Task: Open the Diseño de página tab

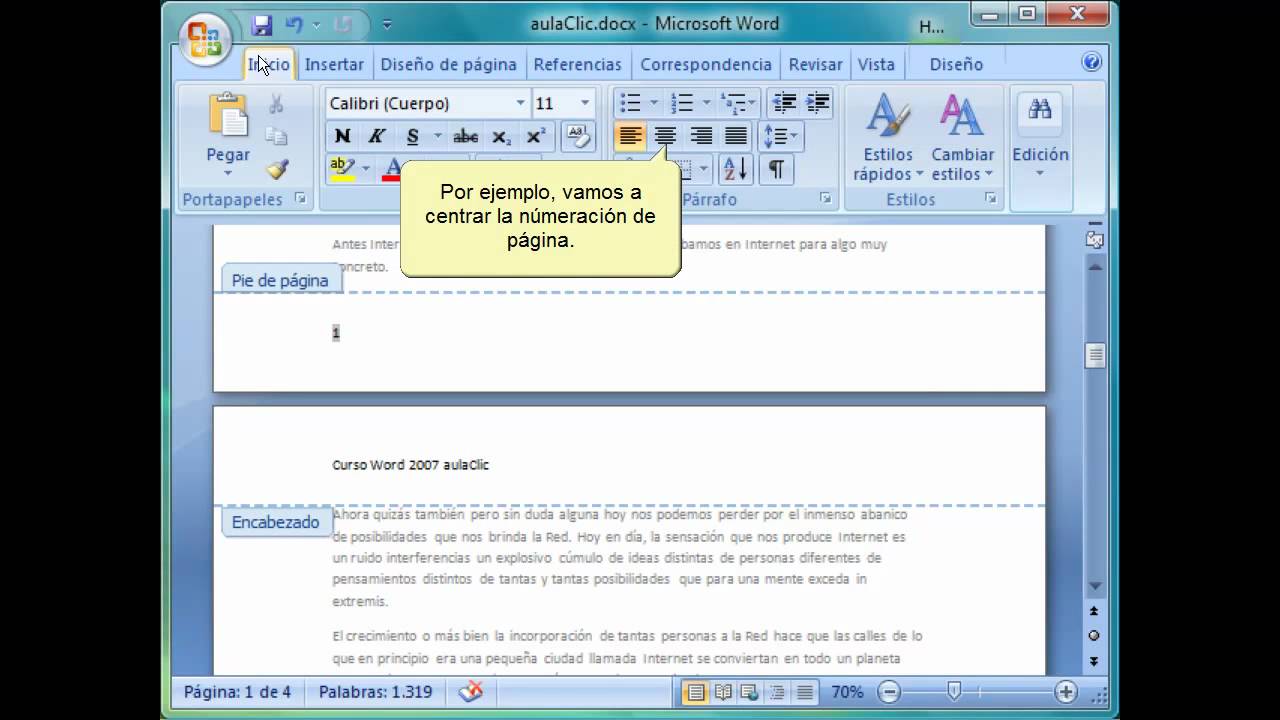Action: (x=448, y=64)
